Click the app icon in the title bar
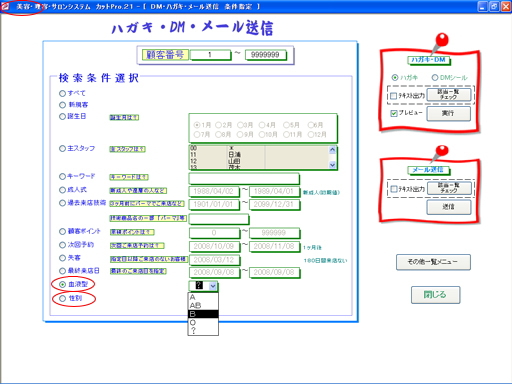 point(5,6)
